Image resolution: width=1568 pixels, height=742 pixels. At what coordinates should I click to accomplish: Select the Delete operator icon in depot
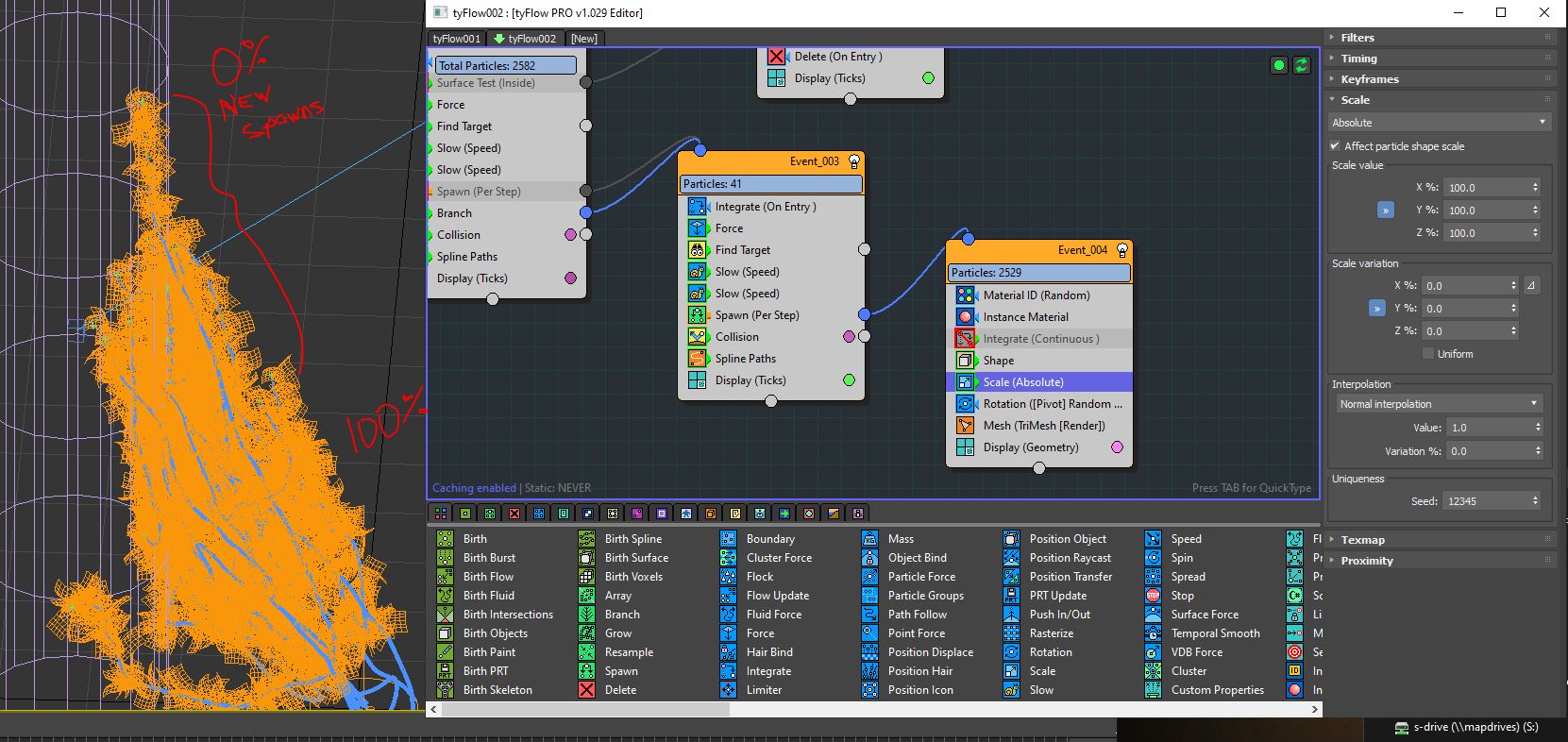tap(586, 690)
